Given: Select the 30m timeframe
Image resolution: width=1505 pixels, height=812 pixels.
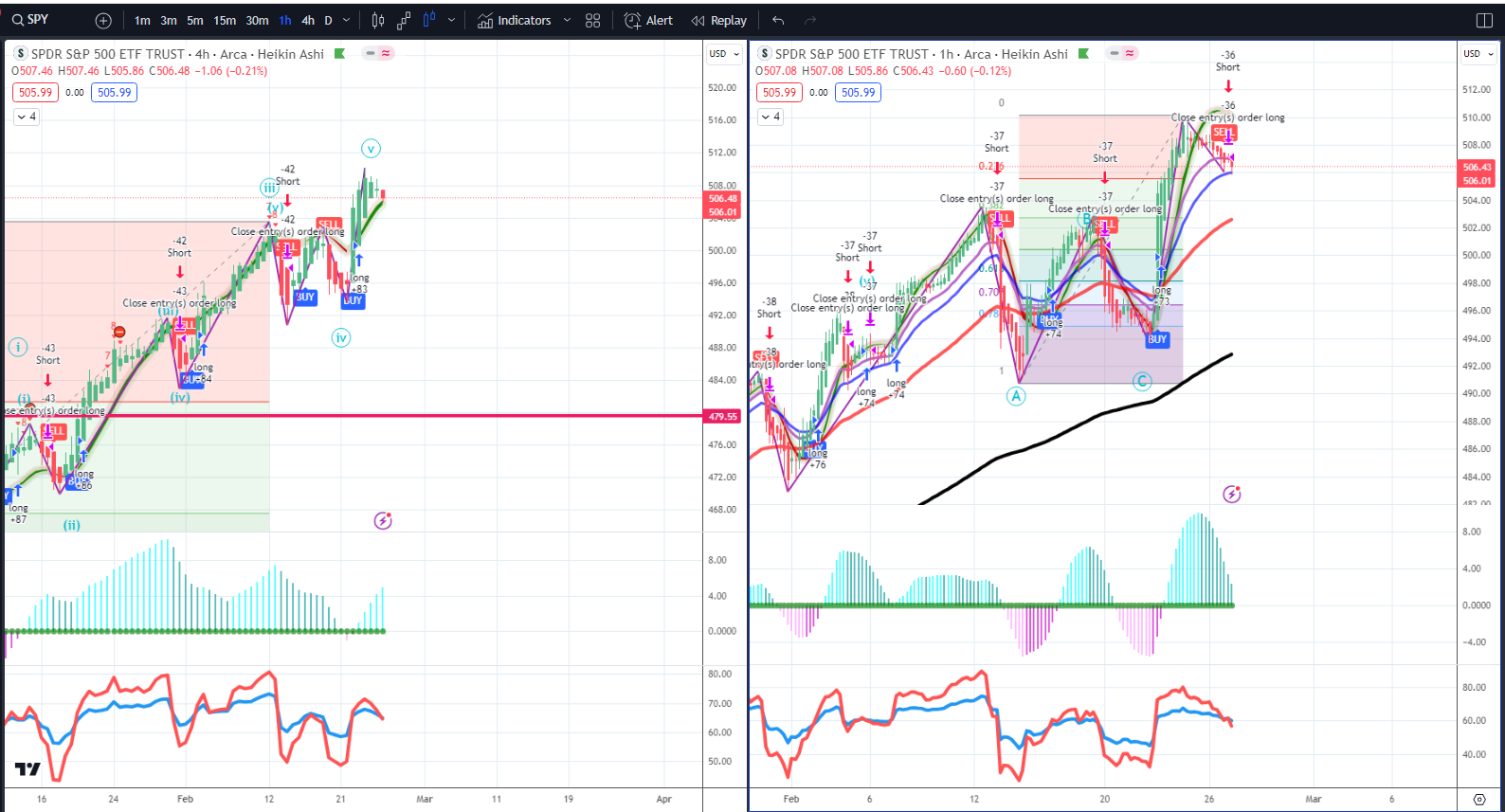Looking at the screenshot, I should tap(257, 21).
